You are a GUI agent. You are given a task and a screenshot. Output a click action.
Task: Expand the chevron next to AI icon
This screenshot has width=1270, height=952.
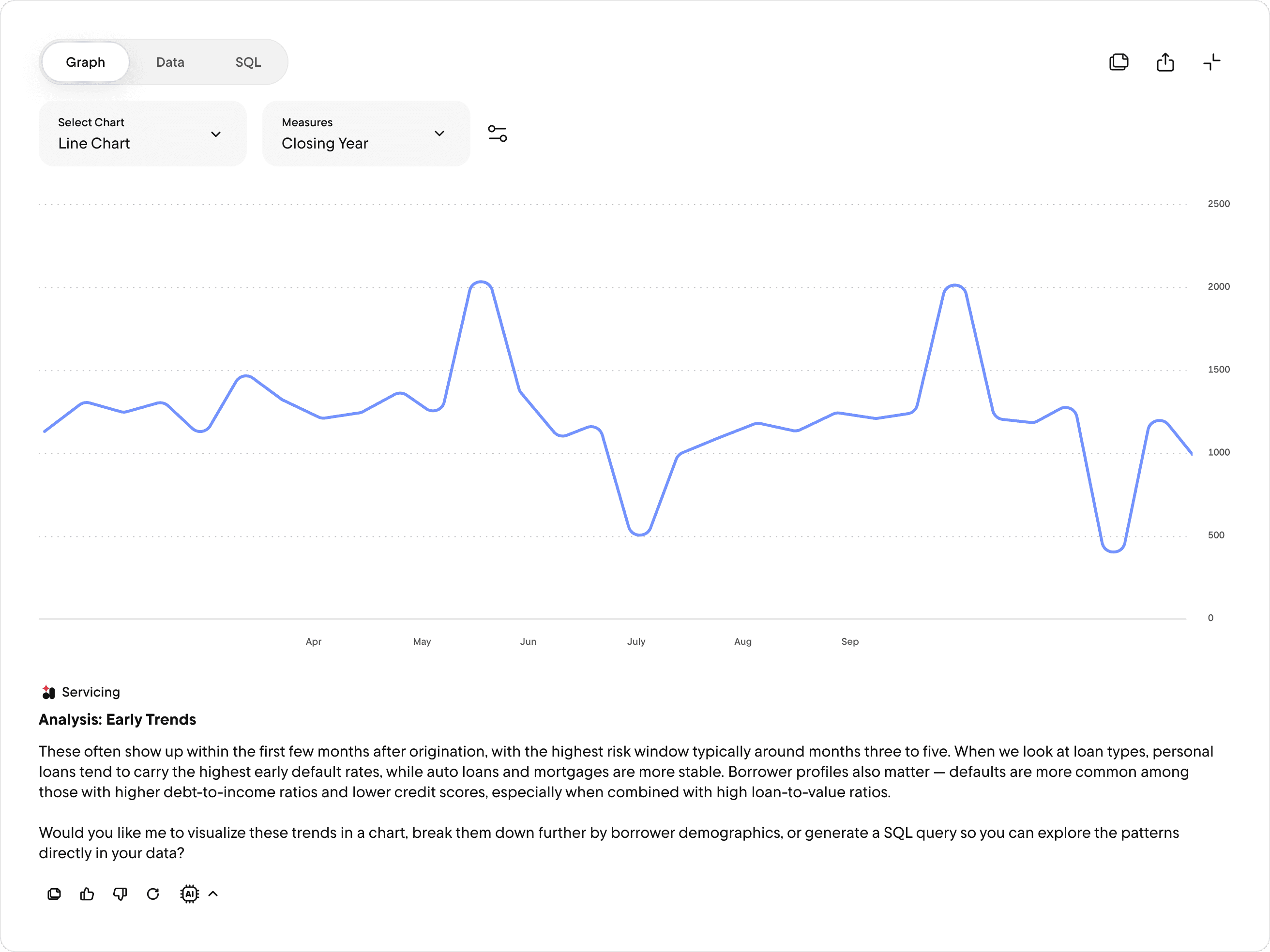213,893
